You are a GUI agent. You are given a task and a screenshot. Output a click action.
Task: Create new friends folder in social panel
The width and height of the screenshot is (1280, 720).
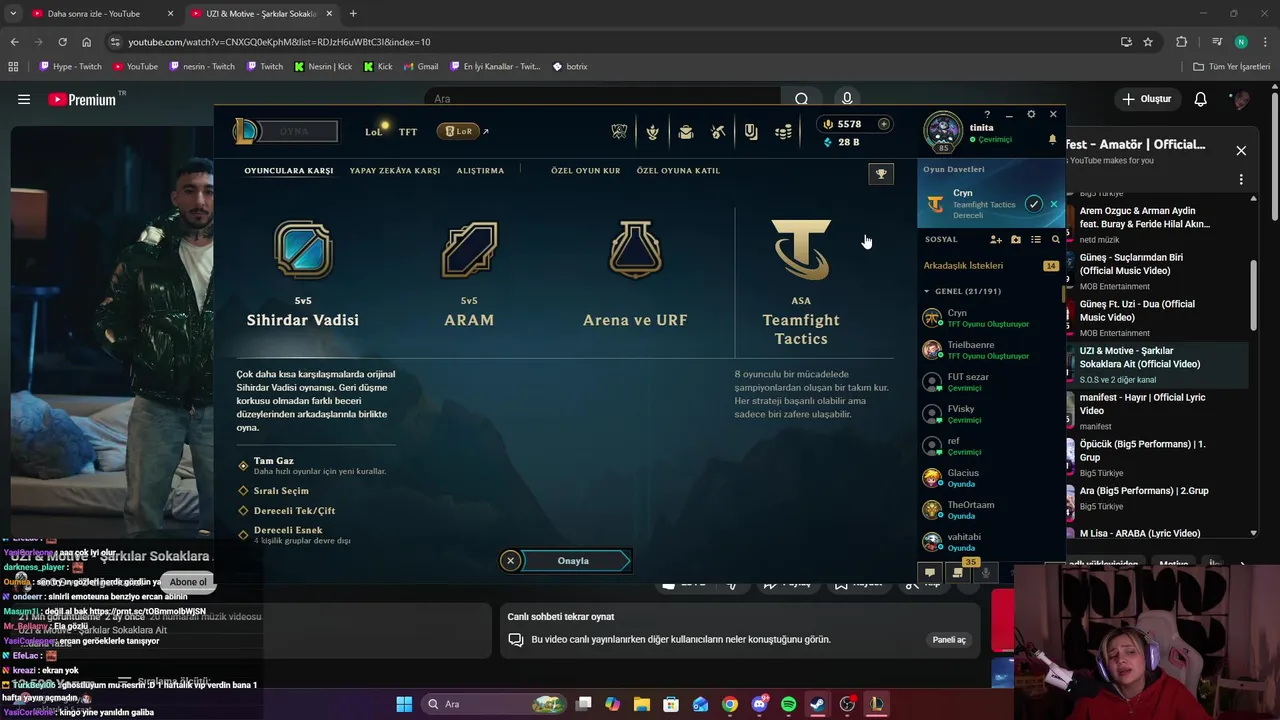click(1016, 240)
